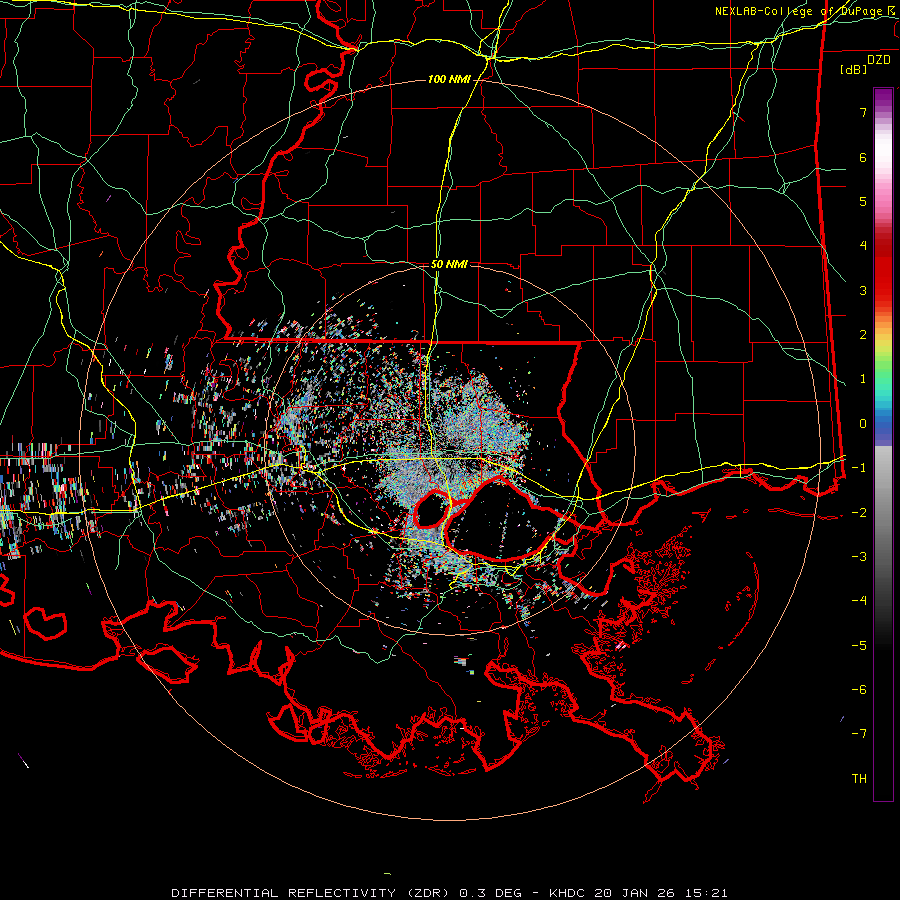Click the 50 NMI range ring label
This screenshot has height=900, width=900.
(x=449, y=264)
